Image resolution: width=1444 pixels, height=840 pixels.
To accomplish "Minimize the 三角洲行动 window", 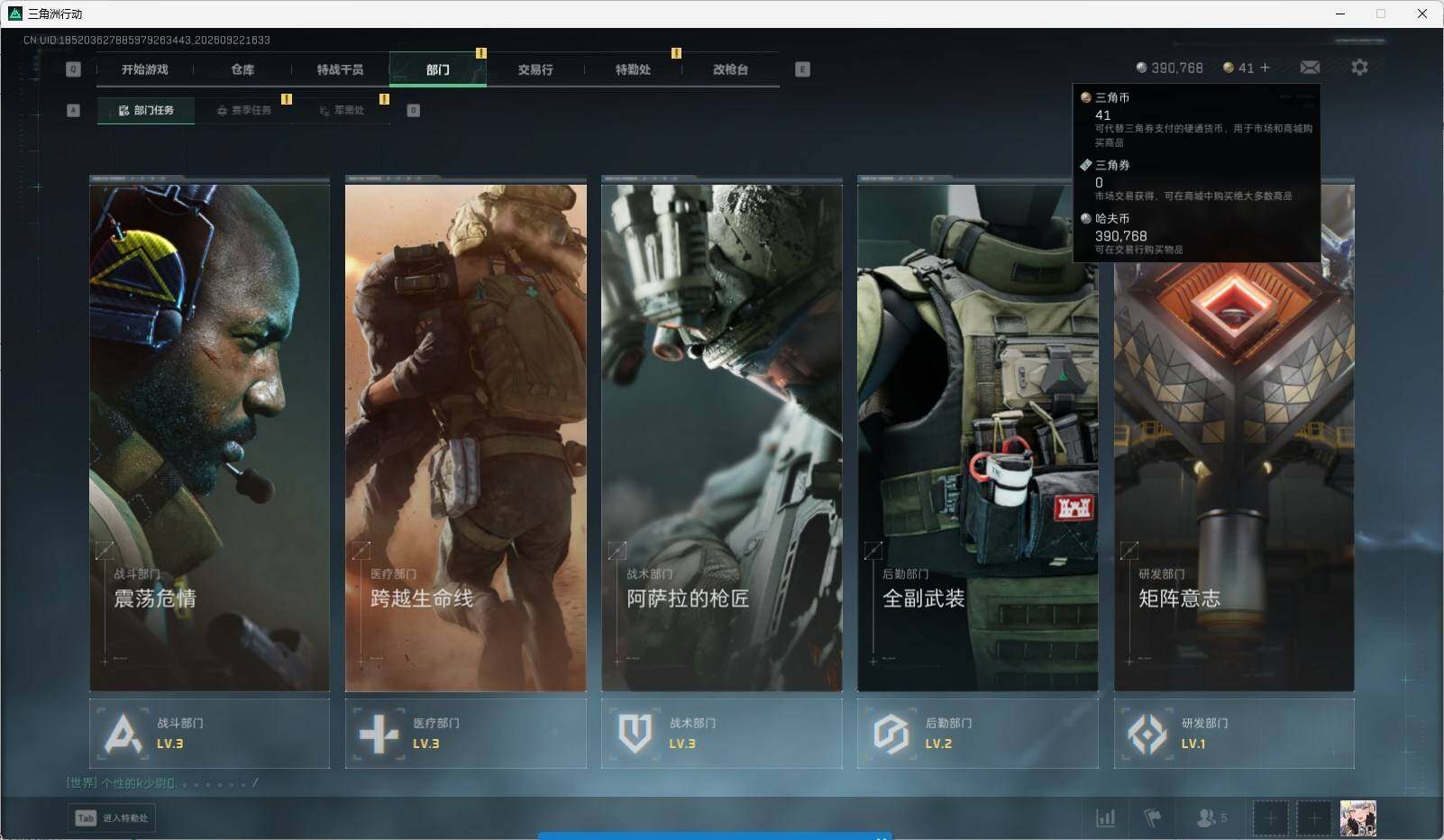I will point(1340,14).
